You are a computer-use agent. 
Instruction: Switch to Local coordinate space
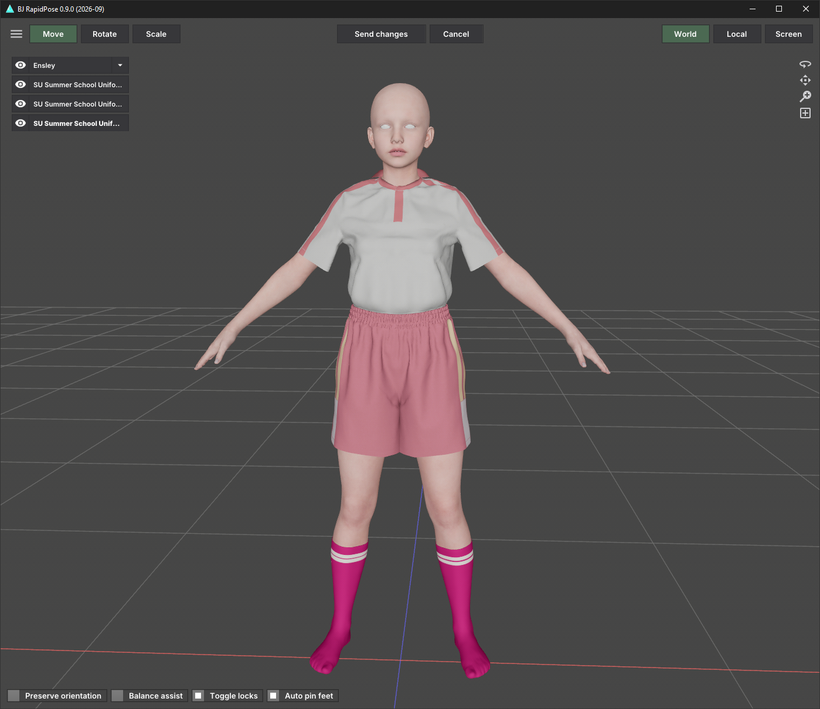736,34
